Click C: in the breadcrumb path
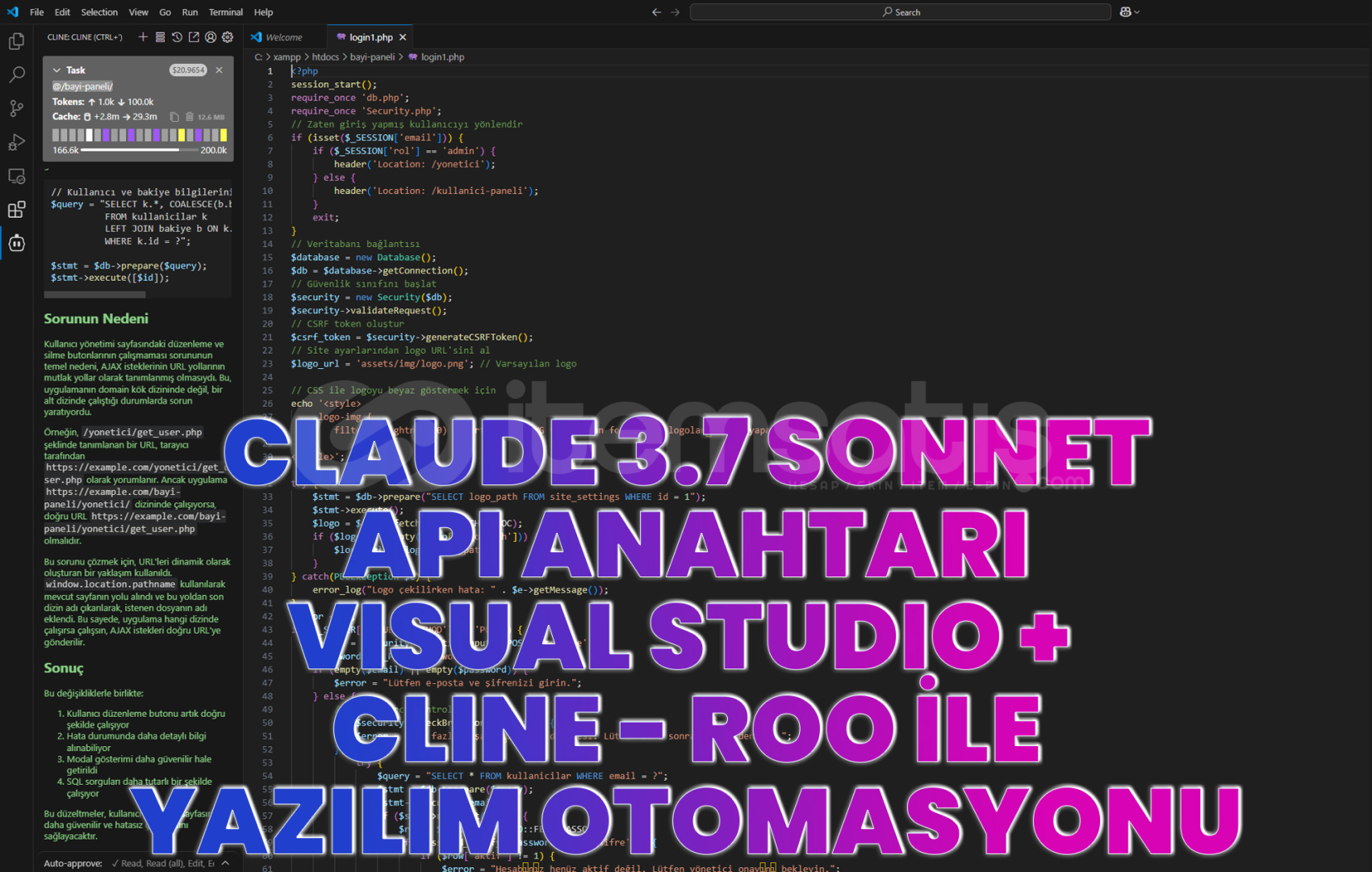This screenshot has width=1372, height=872. click(x=257, y=57)
